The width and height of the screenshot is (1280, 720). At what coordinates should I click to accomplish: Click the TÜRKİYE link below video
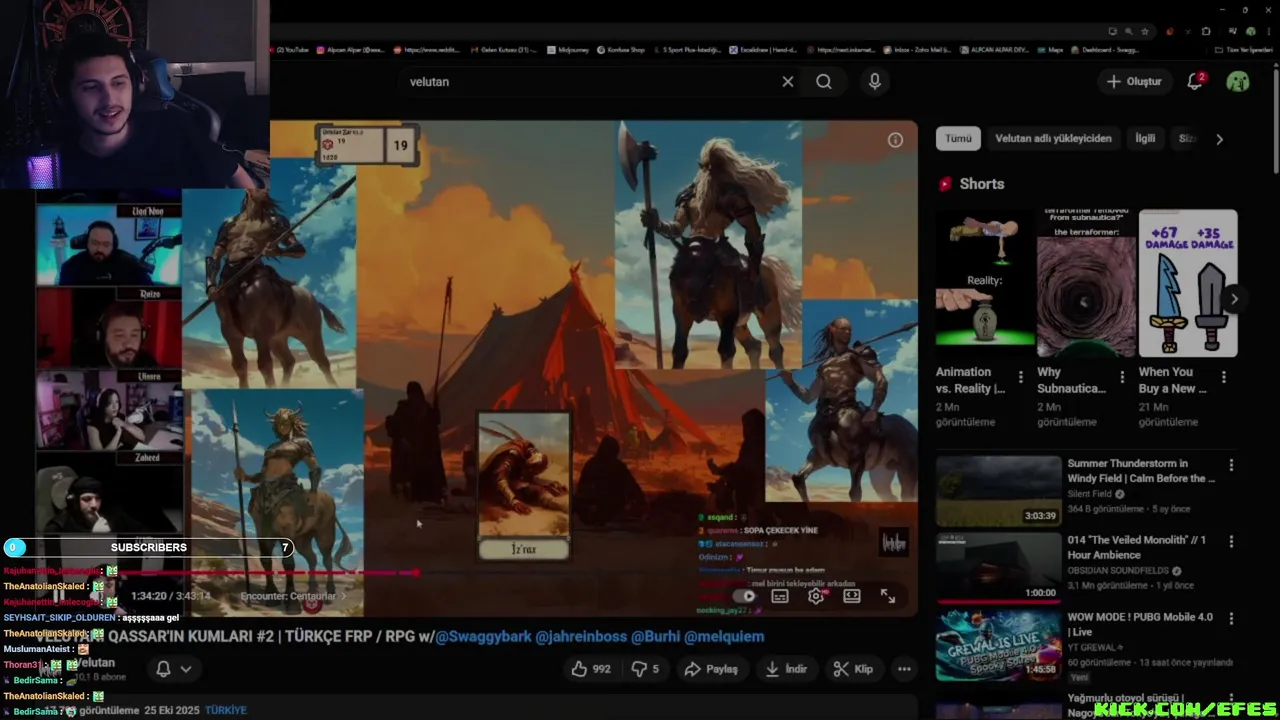coord(225,710)
